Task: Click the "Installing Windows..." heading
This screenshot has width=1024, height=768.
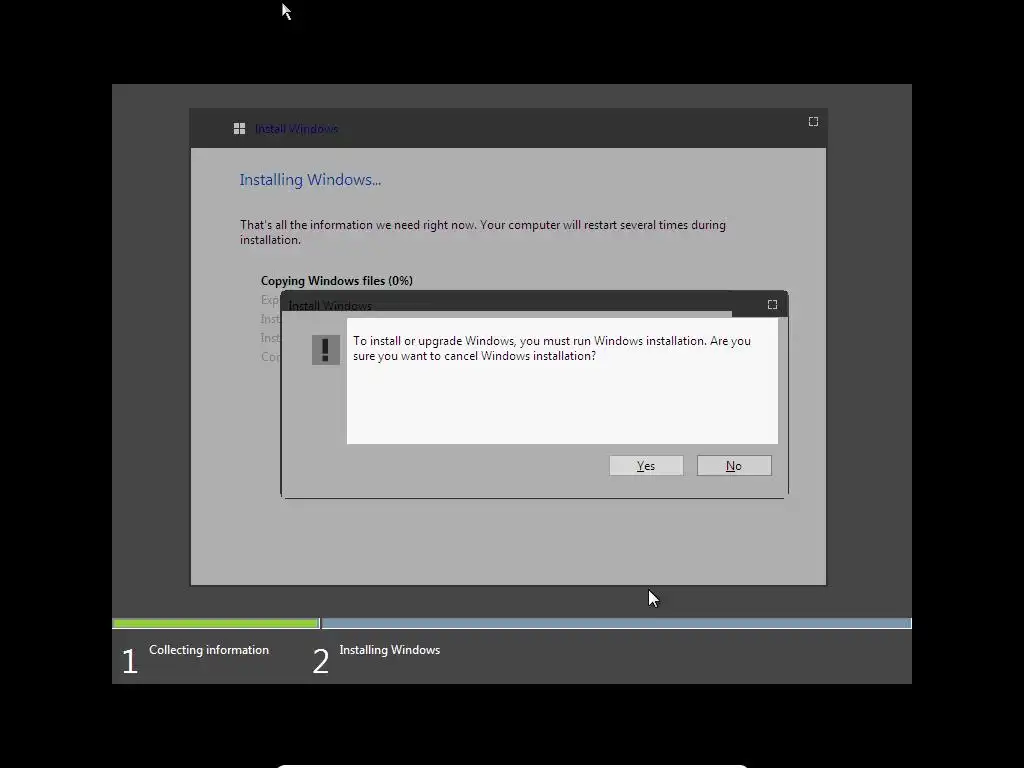Action: point(310,180)
